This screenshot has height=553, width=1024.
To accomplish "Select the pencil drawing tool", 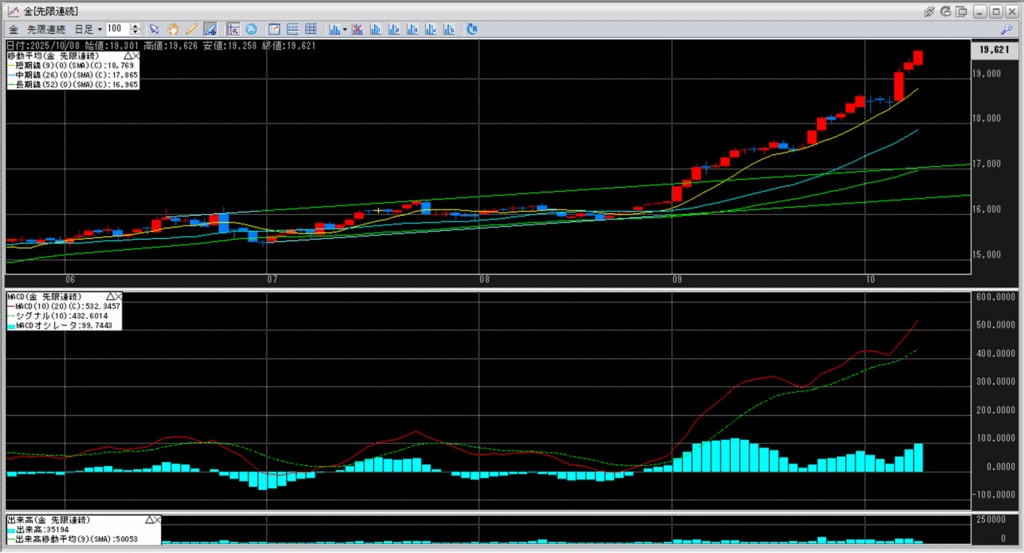I will pyautogui.click(x=190, y=29).
